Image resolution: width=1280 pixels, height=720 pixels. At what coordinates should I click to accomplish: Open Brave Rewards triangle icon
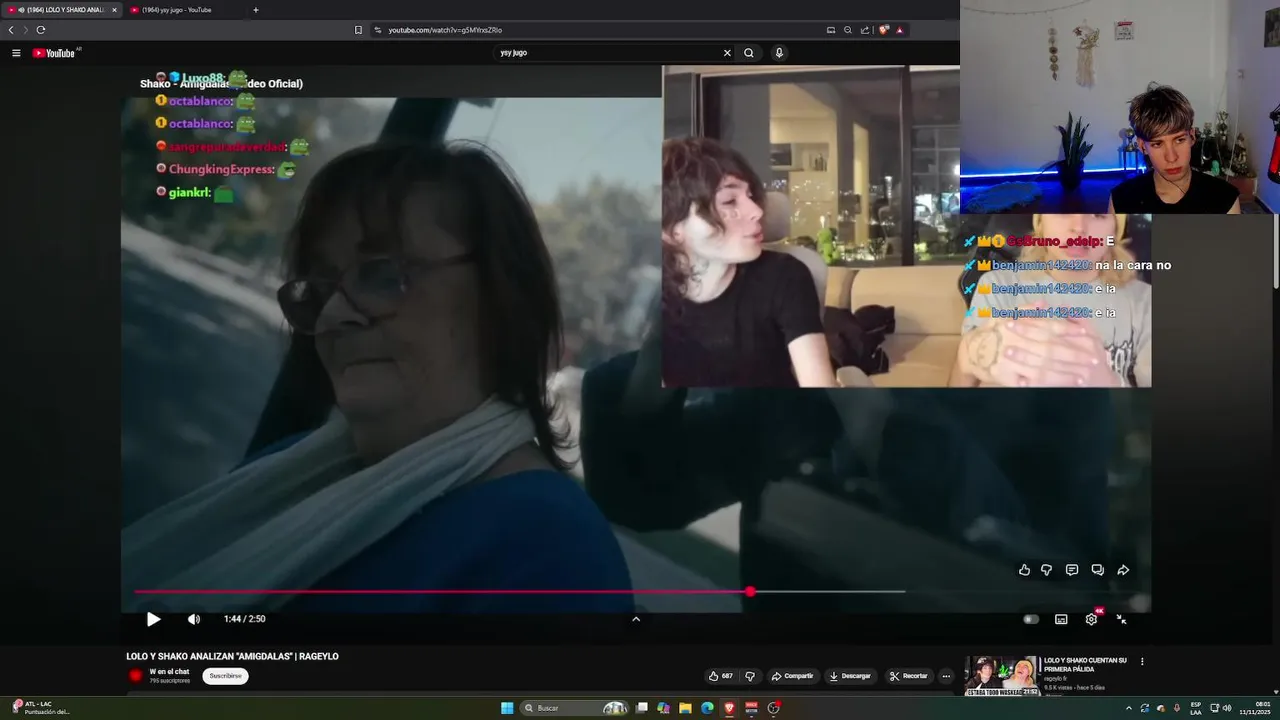(x=899, y=30)
